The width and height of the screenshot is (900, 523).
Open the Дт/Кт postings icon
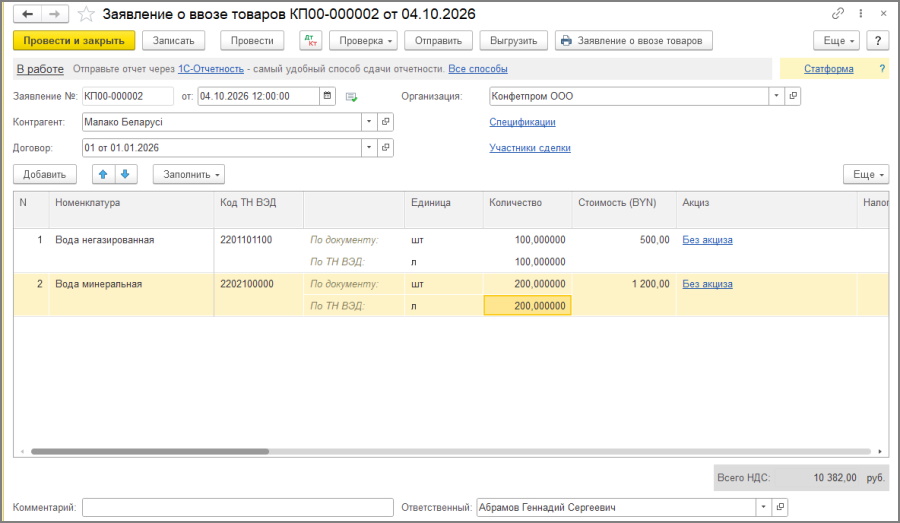[311, 41]
